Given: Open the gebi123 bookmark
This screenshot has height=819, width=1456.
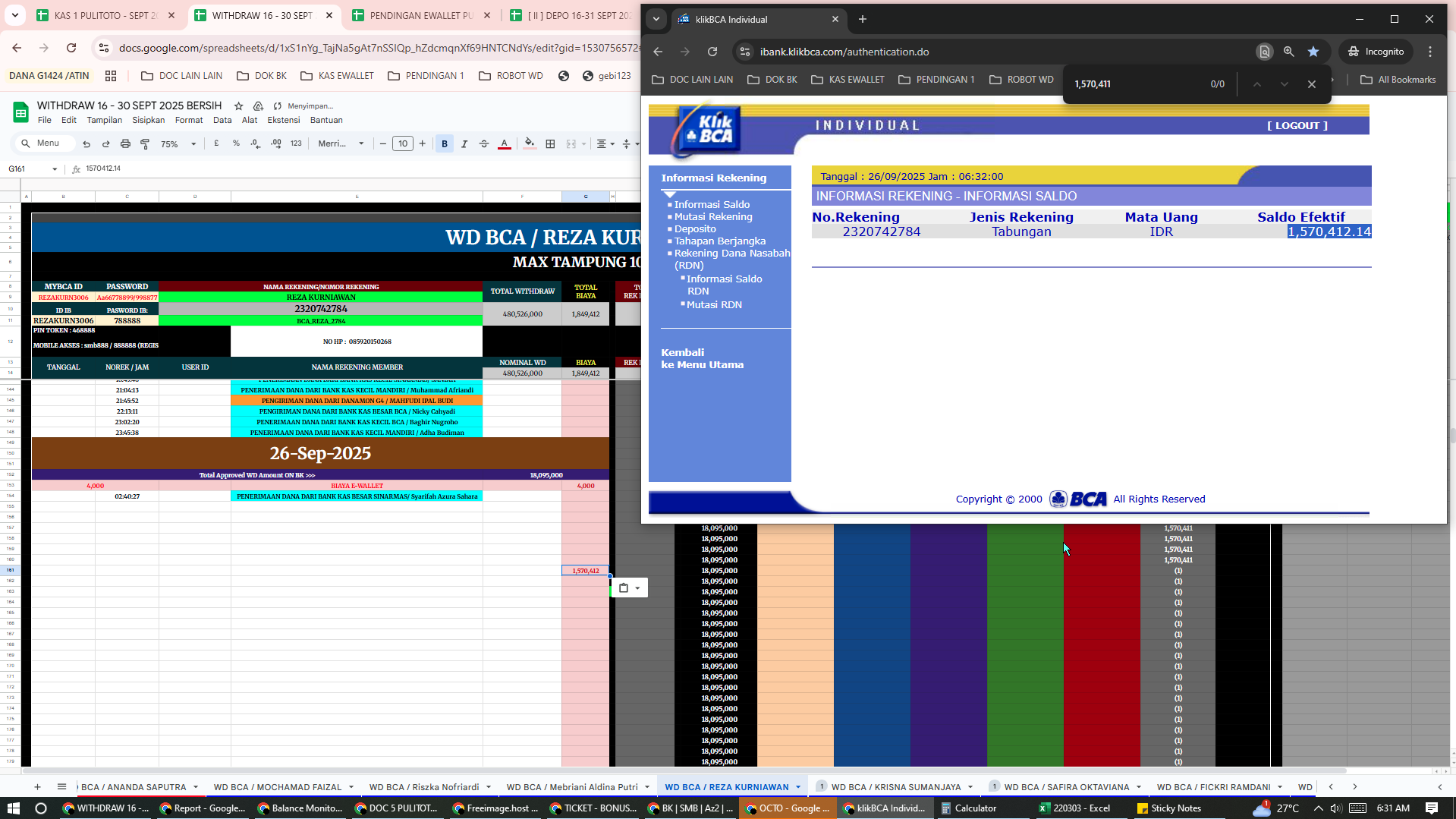Looking at the screenshot, I should tap(607, 76).
